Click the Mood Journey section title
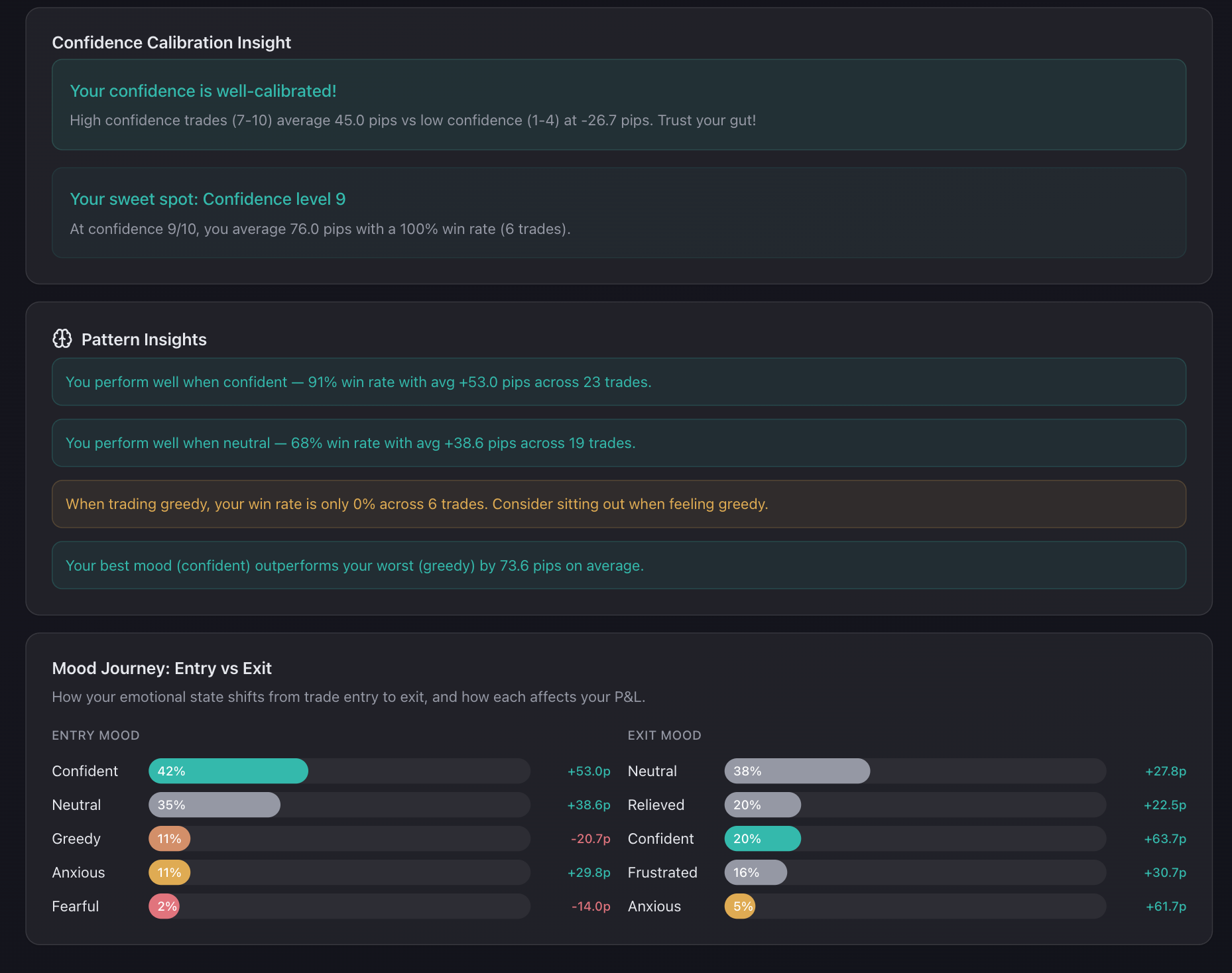Screen dimensions: 1232x973 click(x=161, y=668)
